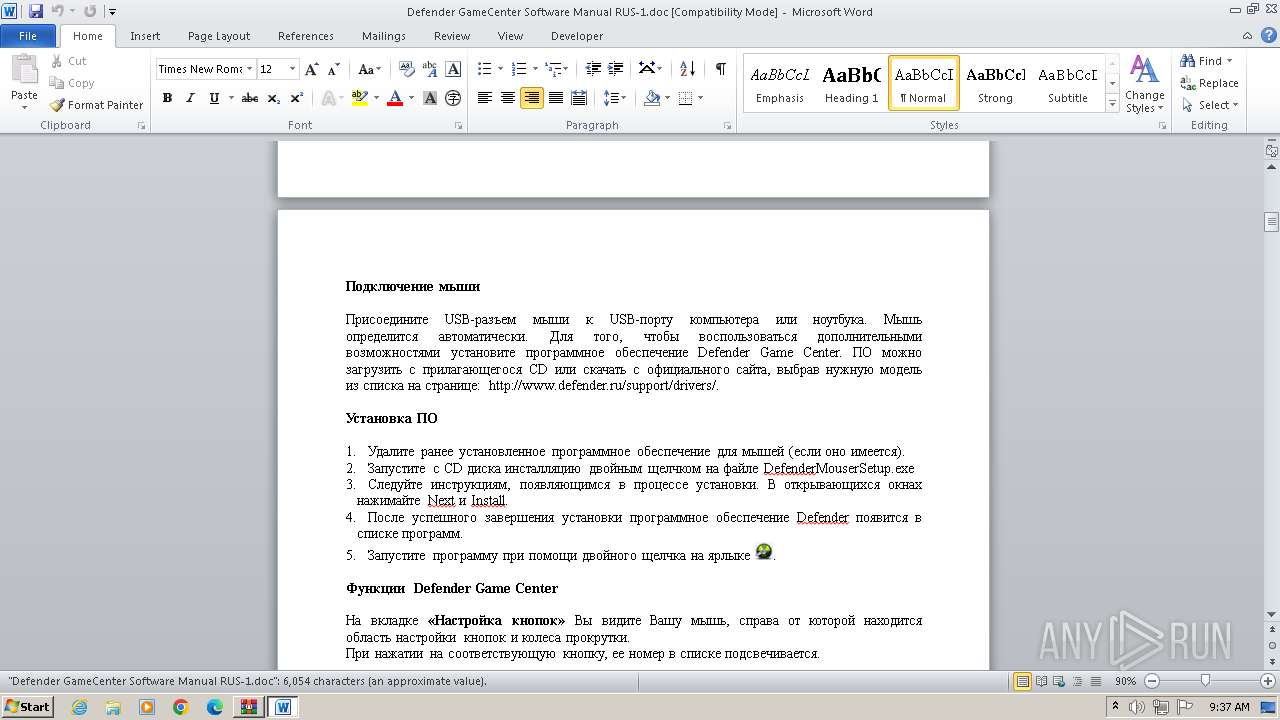Apply character border with the boxed A
This screenshot has height=720, width=1280.
pos(453,69)
